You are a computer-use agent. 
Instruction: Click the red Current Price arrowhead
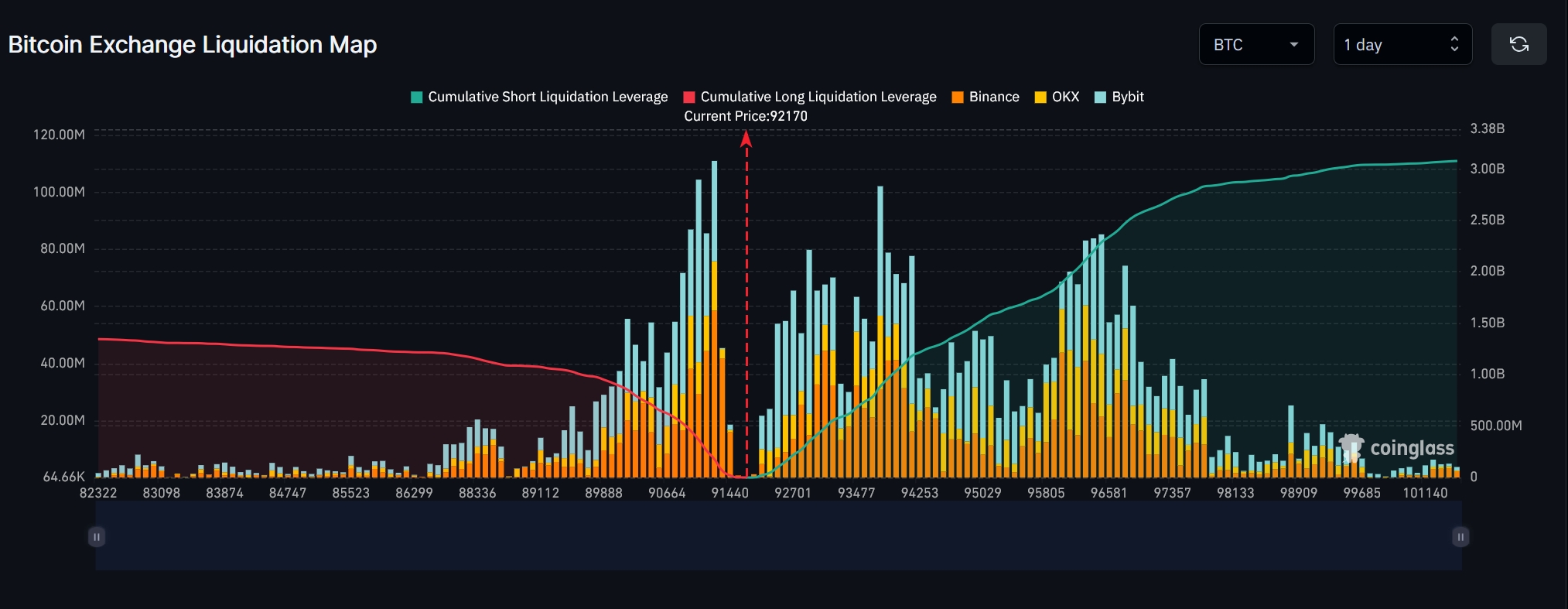tap(746, 139)
